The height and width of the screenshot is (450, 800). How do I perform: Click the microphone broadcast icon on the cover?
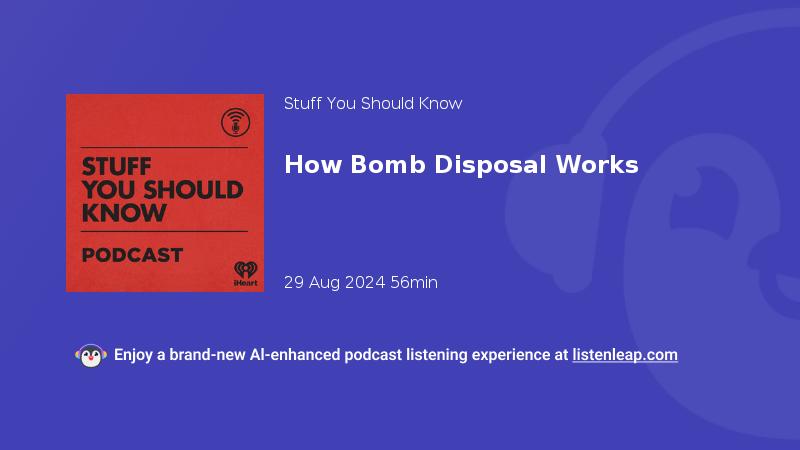tap(235, 122)
